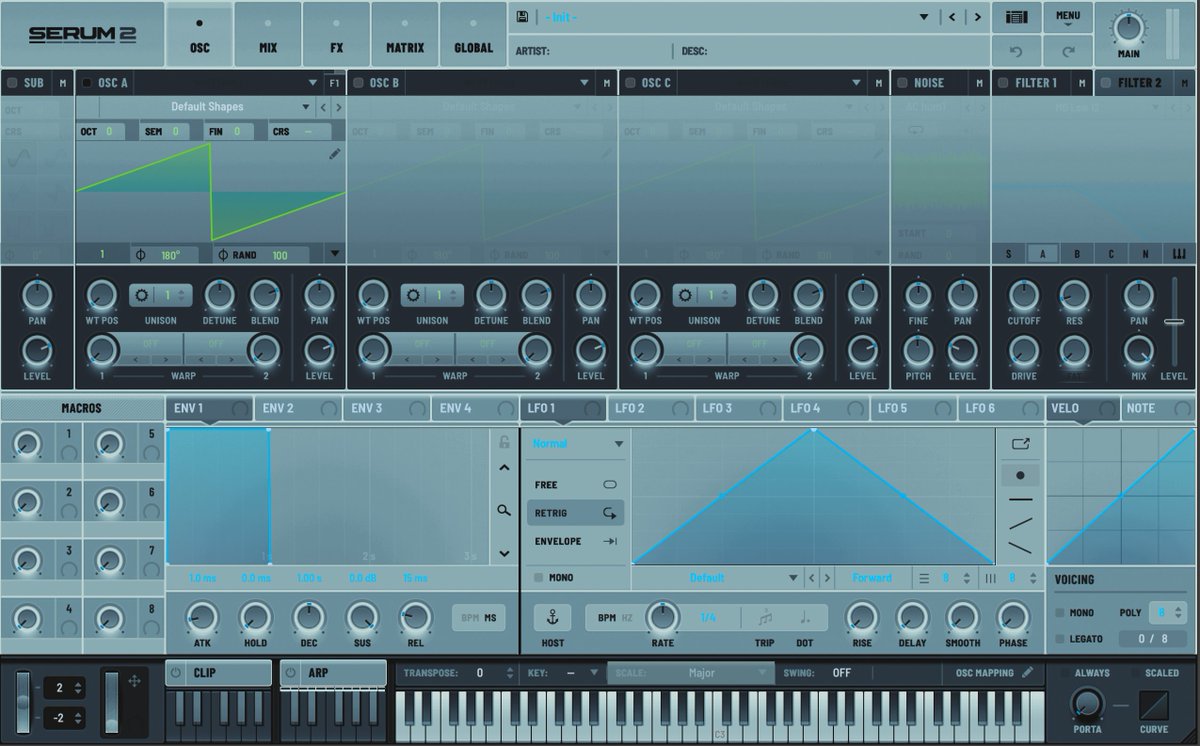Click the filter keyboard routing icon
The height and width of the screenshot is (746, 1200).
[1179, 254]
